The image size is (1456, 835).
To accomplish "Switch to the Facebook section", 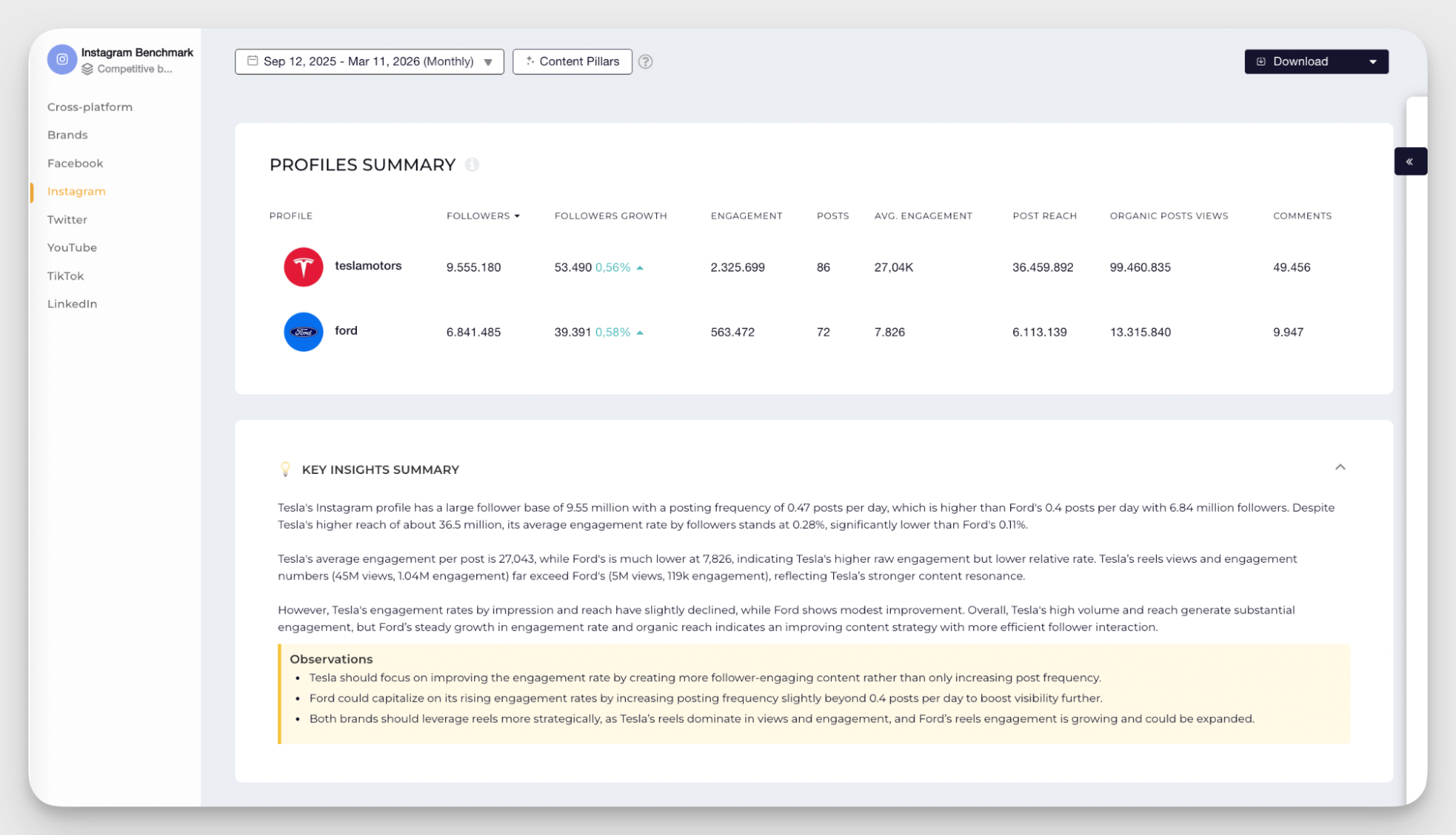I will point(75,162).
